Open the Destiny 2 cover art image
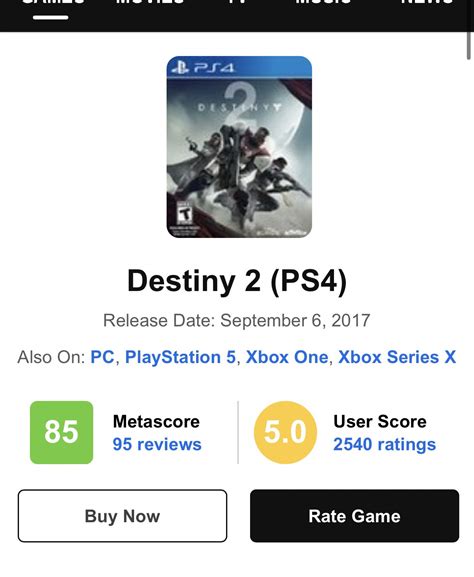 (239, 147)
